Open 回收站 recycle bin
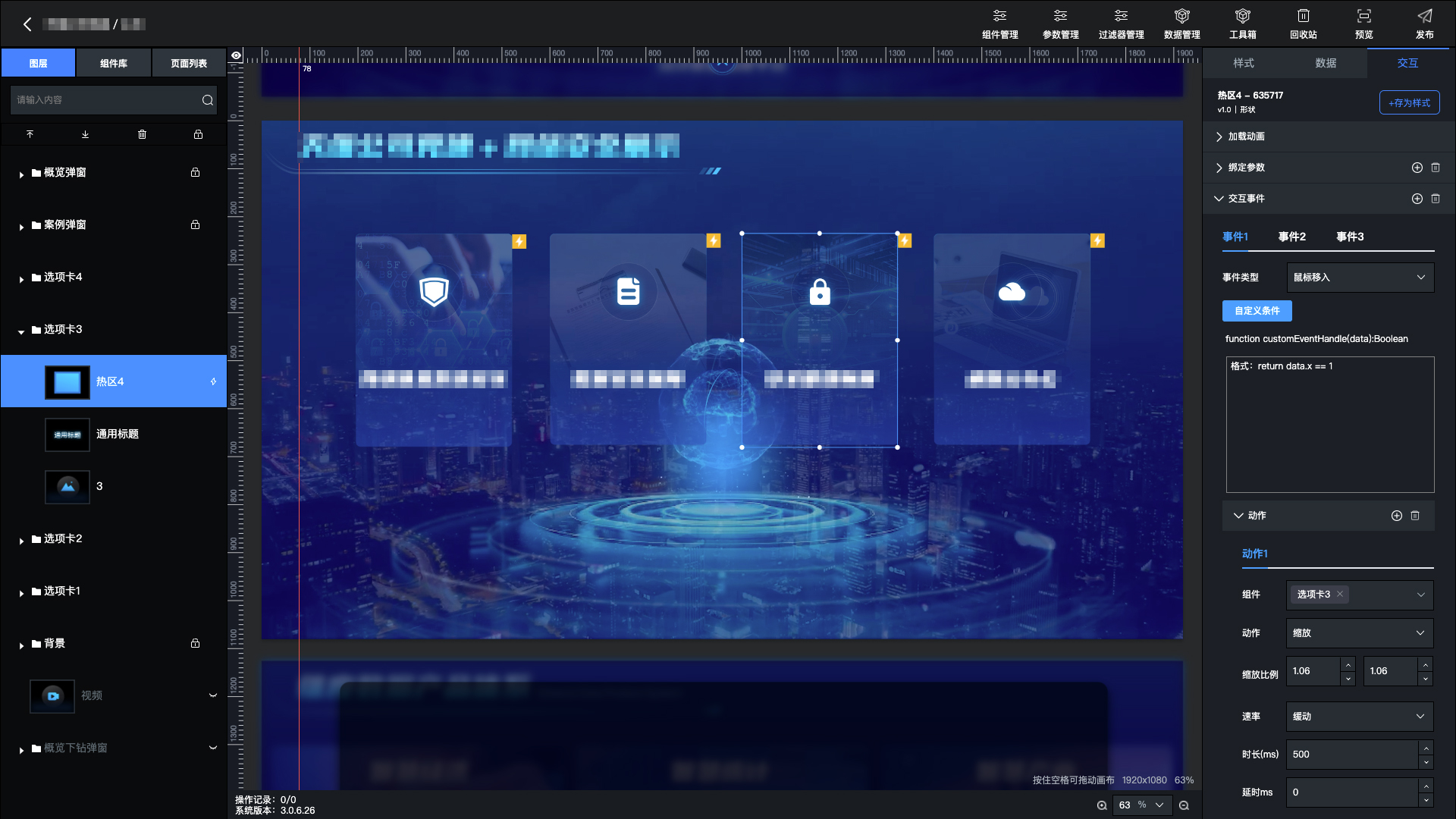This screenshot has width=1456, height=819. [x=1303, y=24]
